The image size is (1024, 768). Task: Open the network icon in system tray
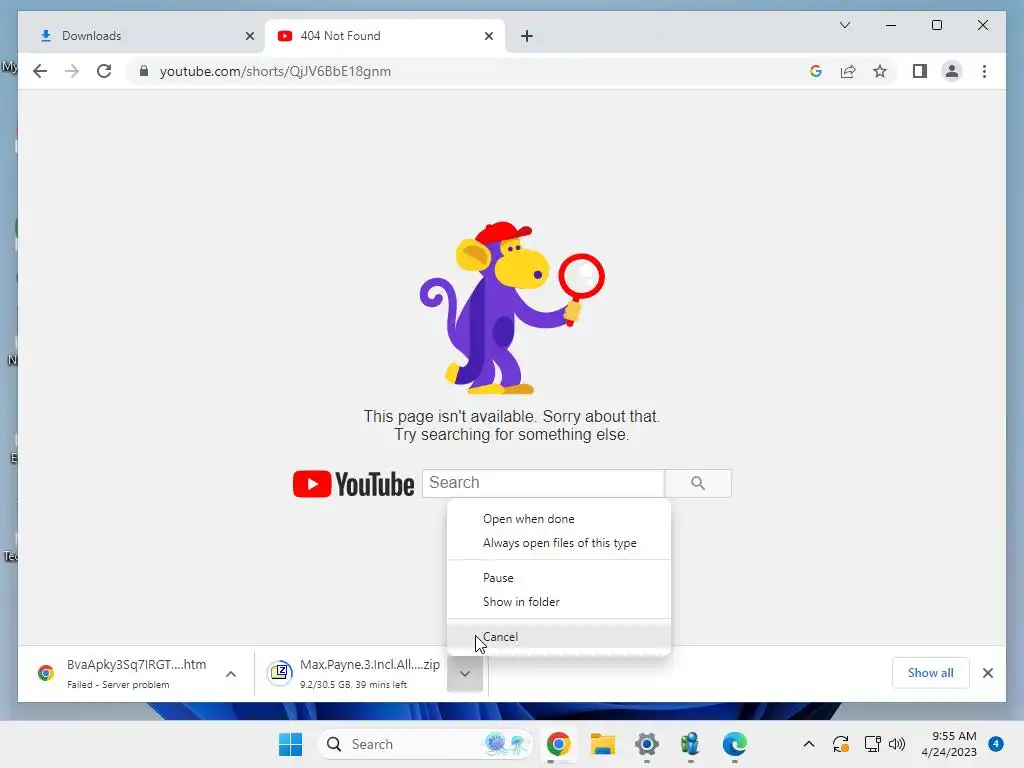[x=872, y=744]
